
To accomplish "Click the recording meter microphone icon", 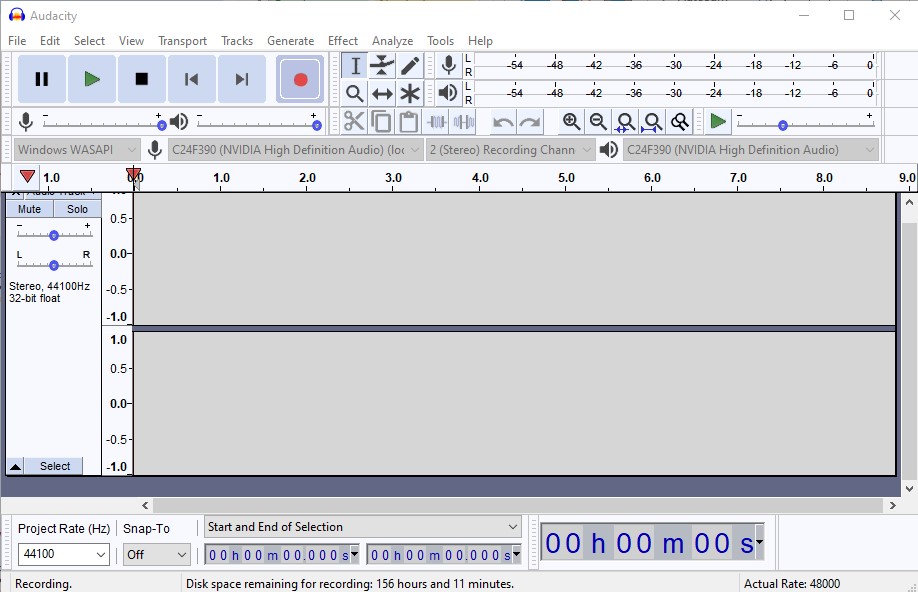I will pyautogui.click(x=449, y=66).
